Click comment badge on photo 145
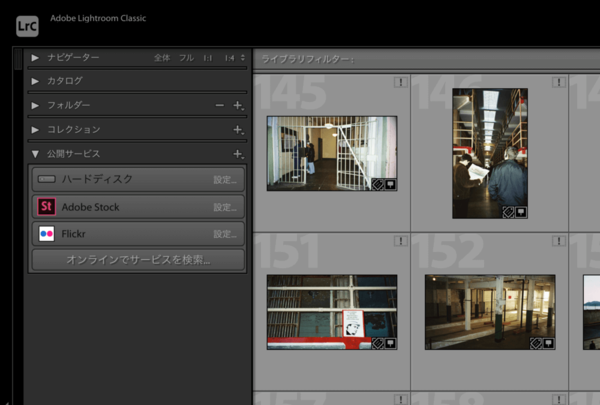 coord(390,185)
